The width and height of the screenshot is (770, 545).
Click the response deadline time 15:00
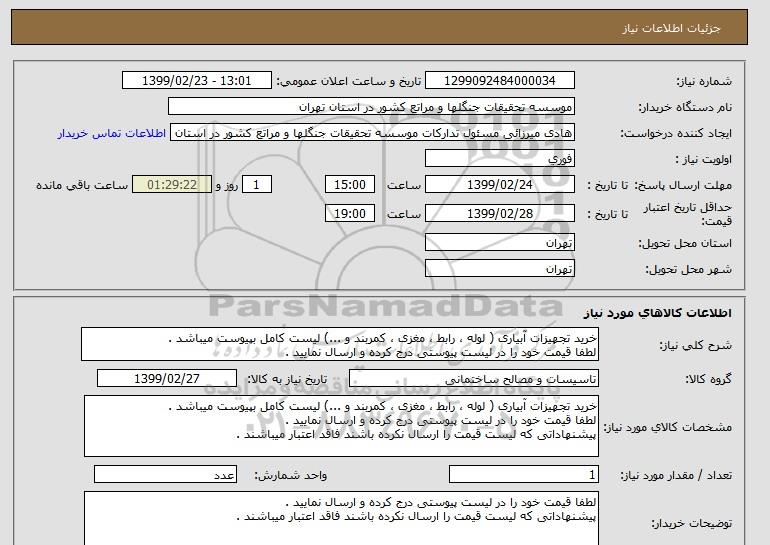[x=350, y=185]
